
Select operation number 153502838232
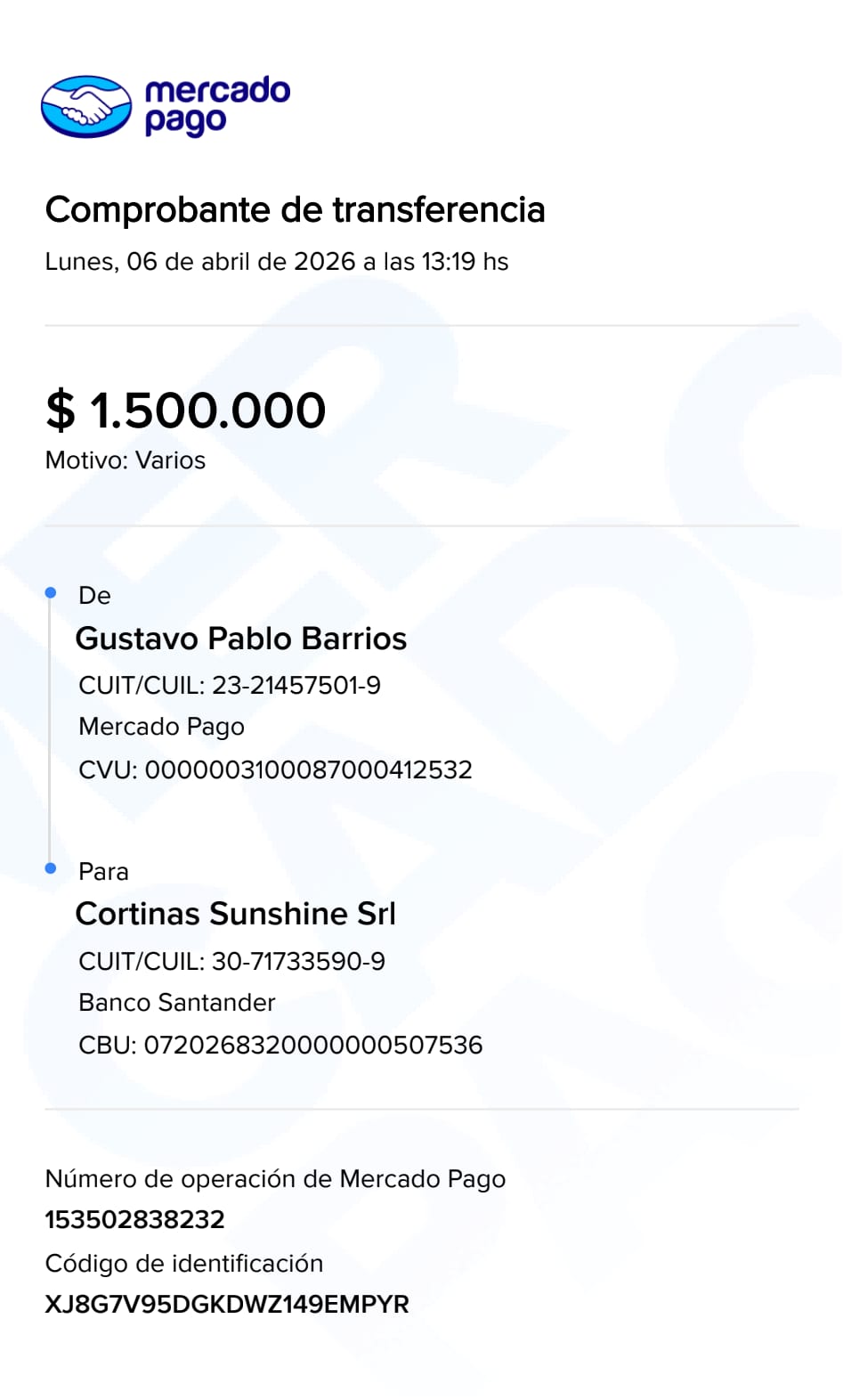pyautogui.click(x=134, y=1219)
